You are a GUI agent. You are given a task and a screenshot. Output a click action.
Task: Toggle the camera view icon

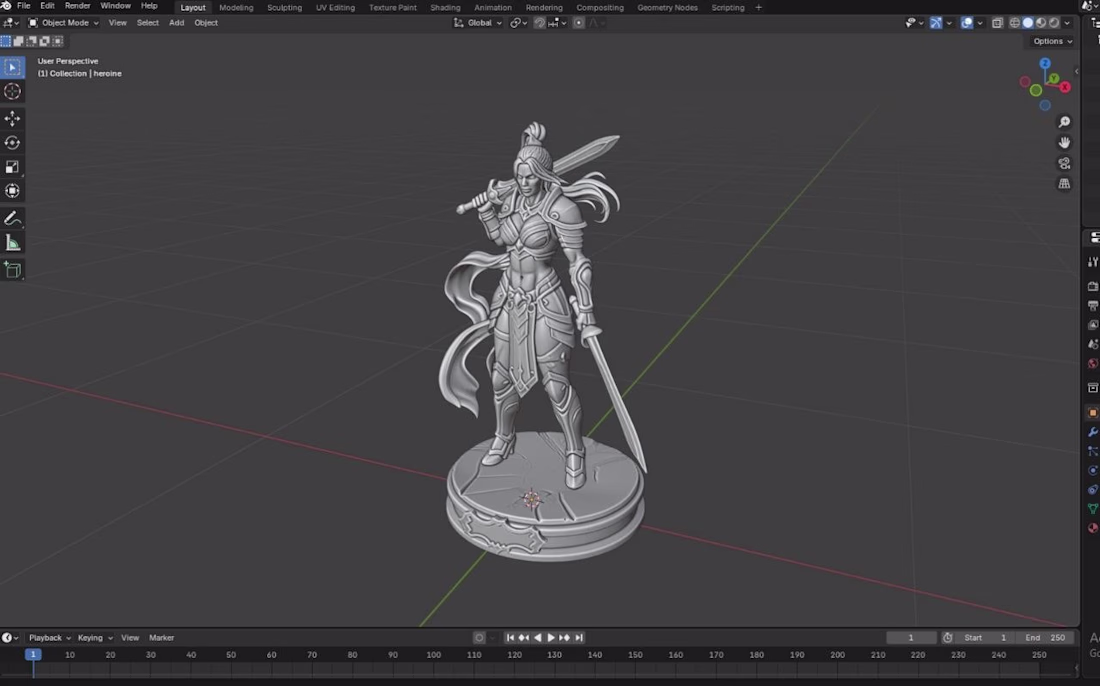tap(1064, 163)
